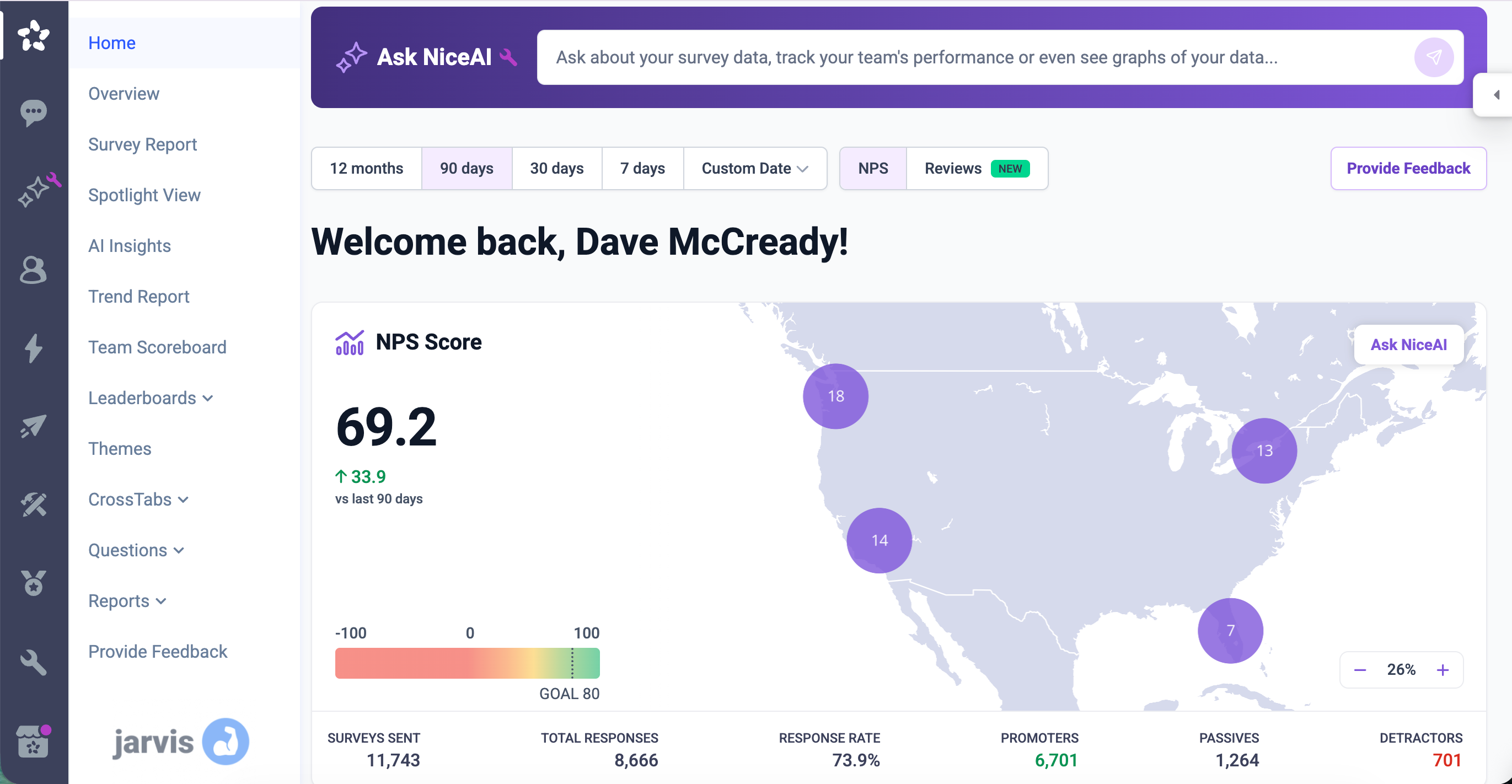Image resolution: width=1512 pixels, height=784 pixels.
Task: Click the lightning bolt sidebar icon
Action: point(34,348)
